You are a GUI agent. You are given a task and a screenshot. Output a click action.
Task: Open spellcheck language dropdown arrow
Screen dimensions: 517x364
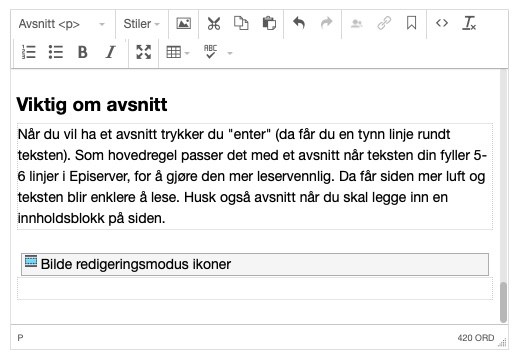(230, 53)
